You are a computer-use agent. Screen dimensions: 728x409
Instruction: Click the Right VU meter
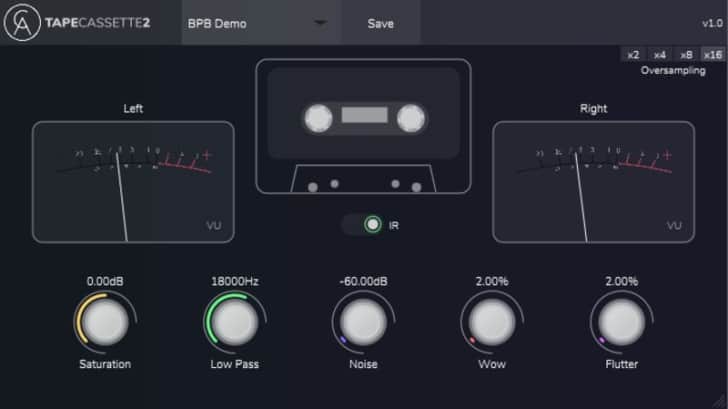[593, 182]
